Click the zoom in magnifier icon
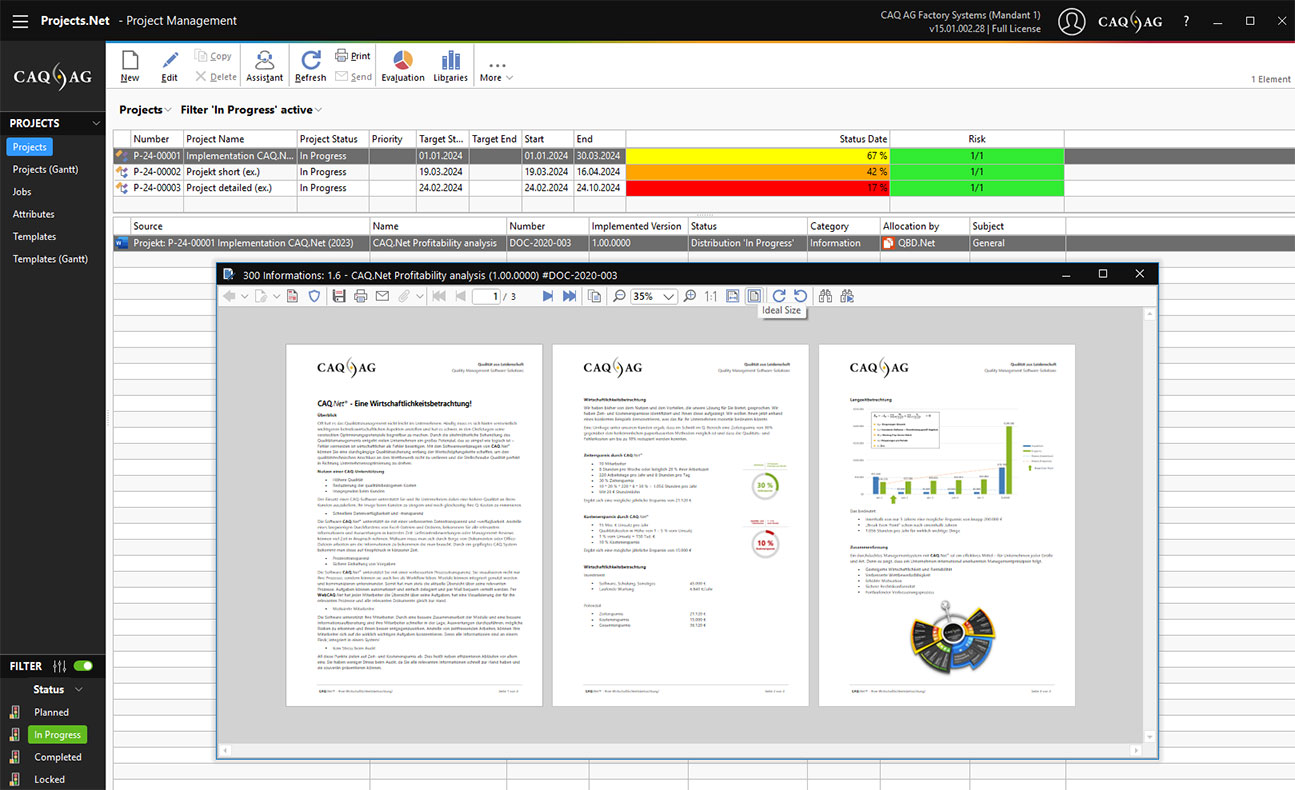 click(690, 296)
